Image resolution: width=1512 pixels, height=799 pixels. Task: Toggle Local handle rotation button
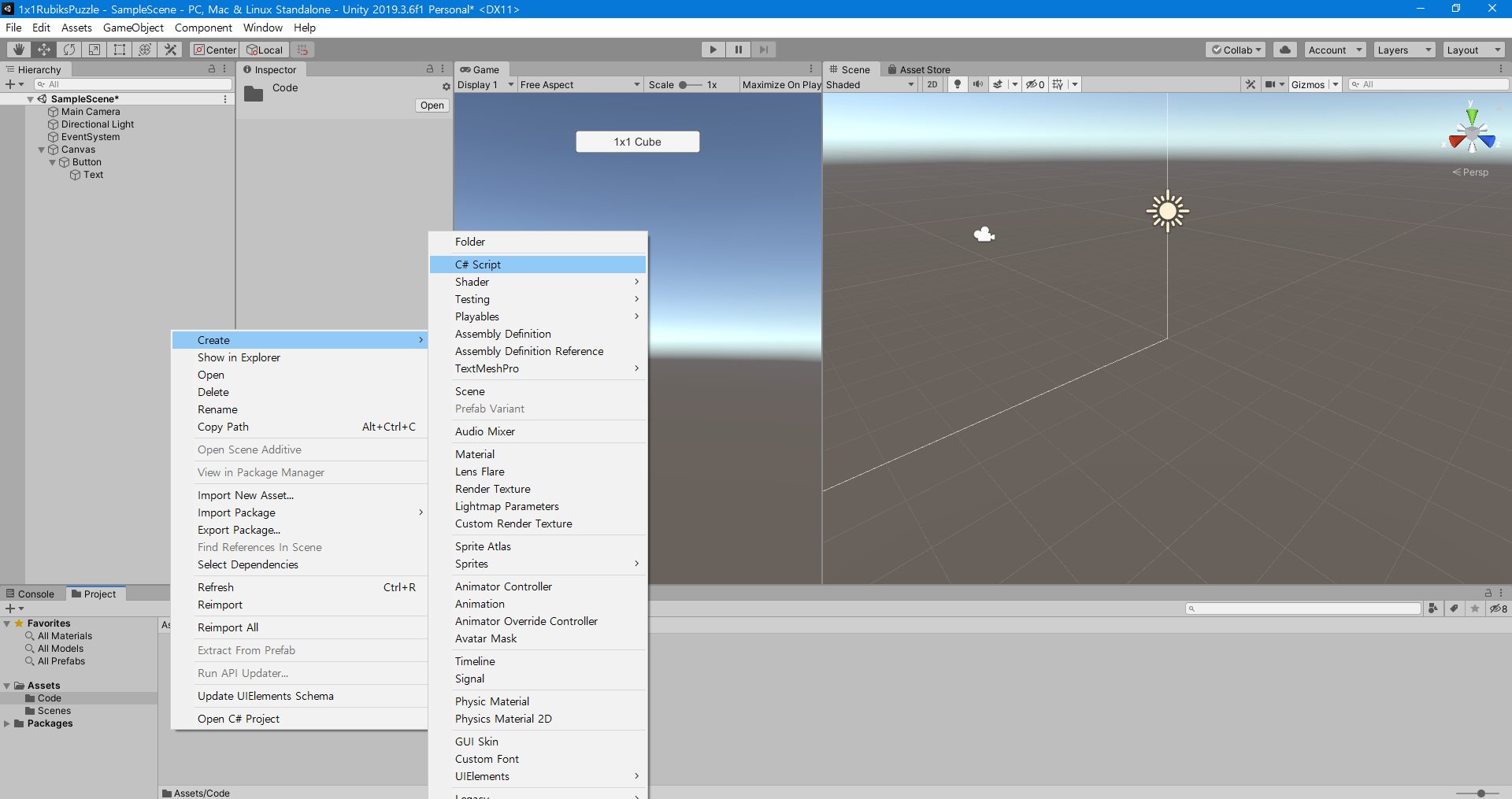point(265,50)
